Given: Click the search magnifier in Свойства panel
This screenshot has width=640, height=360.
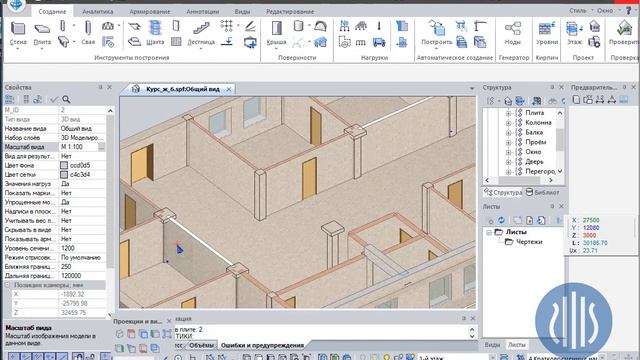Looking at the screenshot, I should point(66,99).
